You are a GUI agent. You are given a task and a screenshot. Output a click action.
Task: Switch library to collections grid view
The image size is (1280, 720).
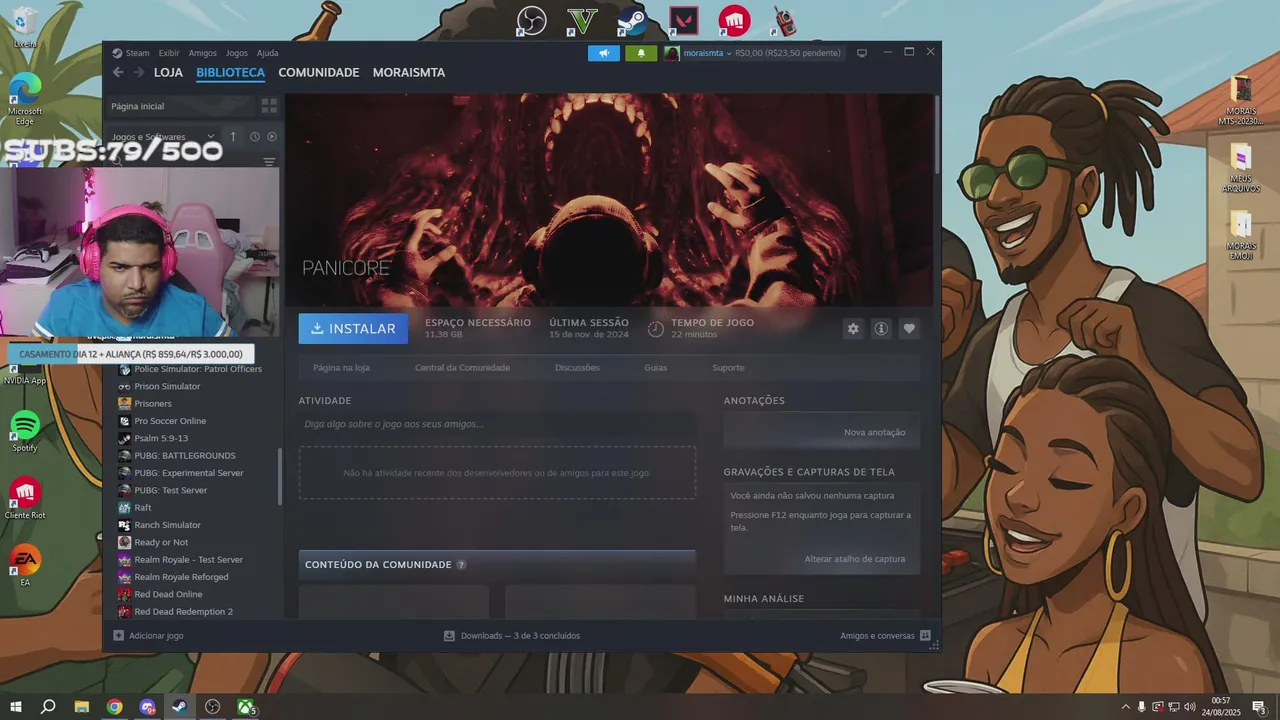click(269, 105)
